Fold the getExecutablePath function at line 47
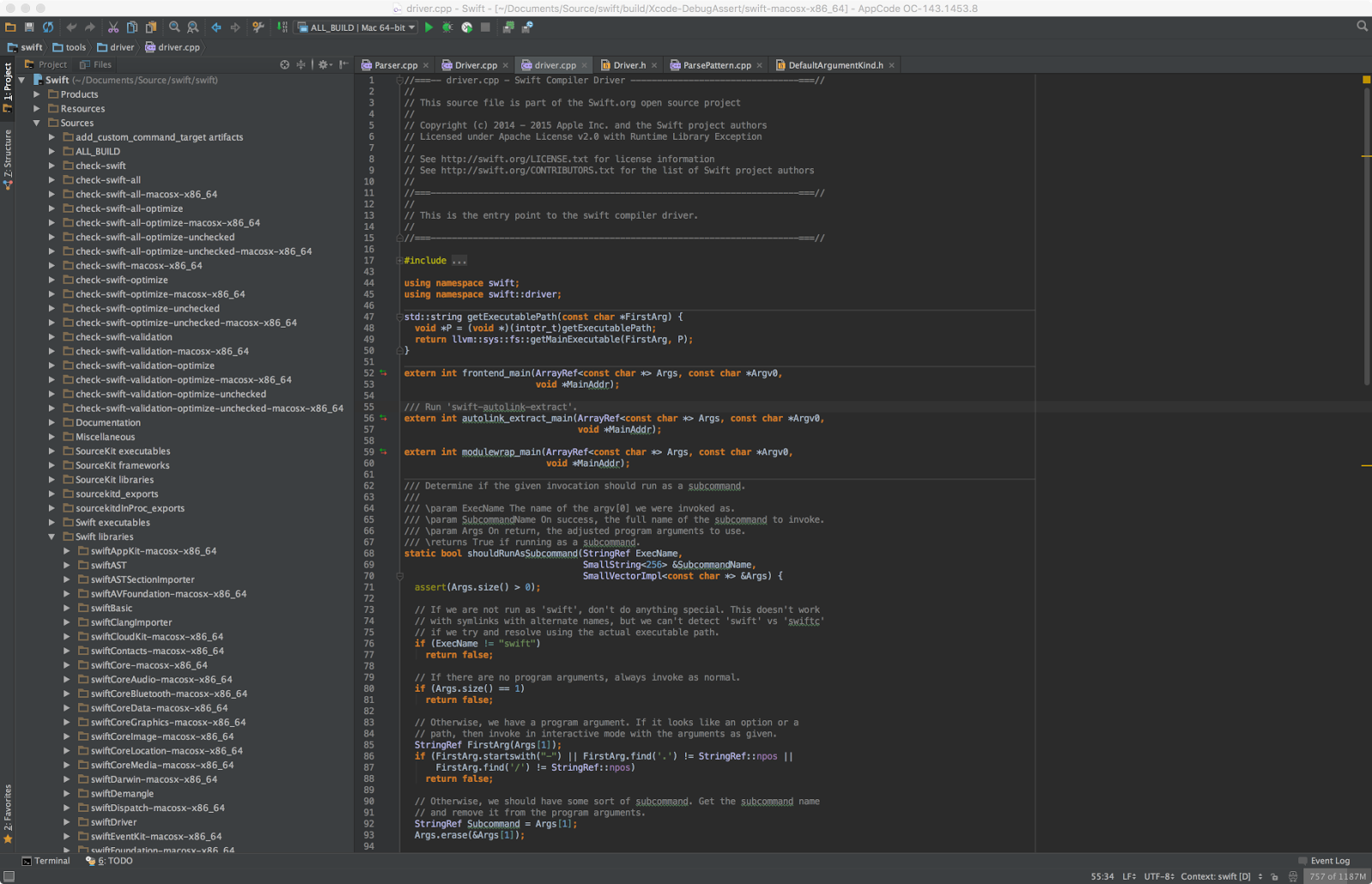Image resolution: width=1372 pixels, height=884 pixels. point(400,317)
